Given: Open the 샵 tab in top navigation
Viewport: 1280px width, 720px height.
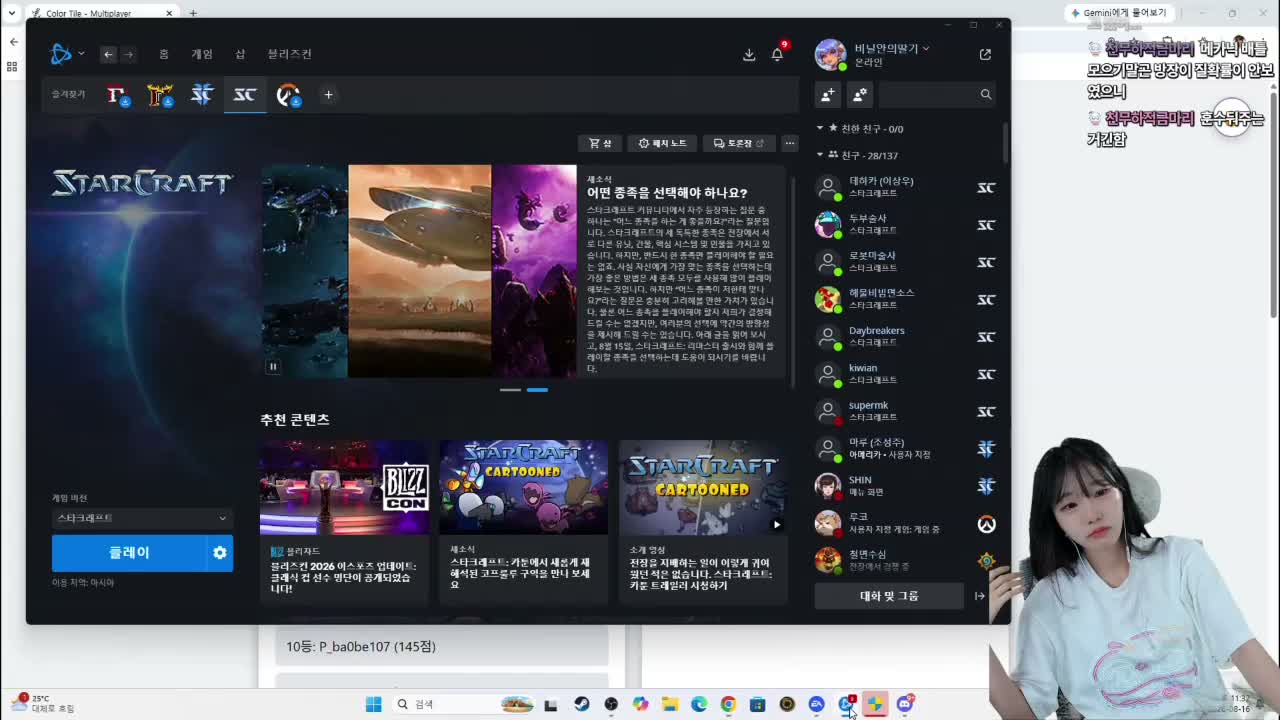Looking at the screenshot, I should pos(240,54).
